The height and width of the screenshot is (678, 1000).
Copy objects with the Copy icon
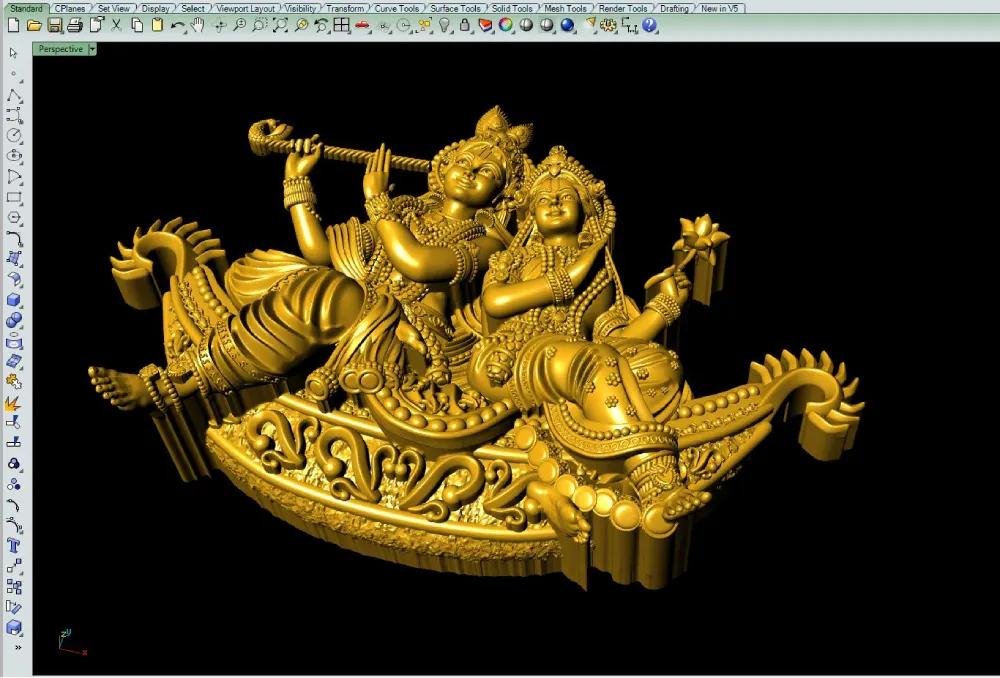[137, 26]
